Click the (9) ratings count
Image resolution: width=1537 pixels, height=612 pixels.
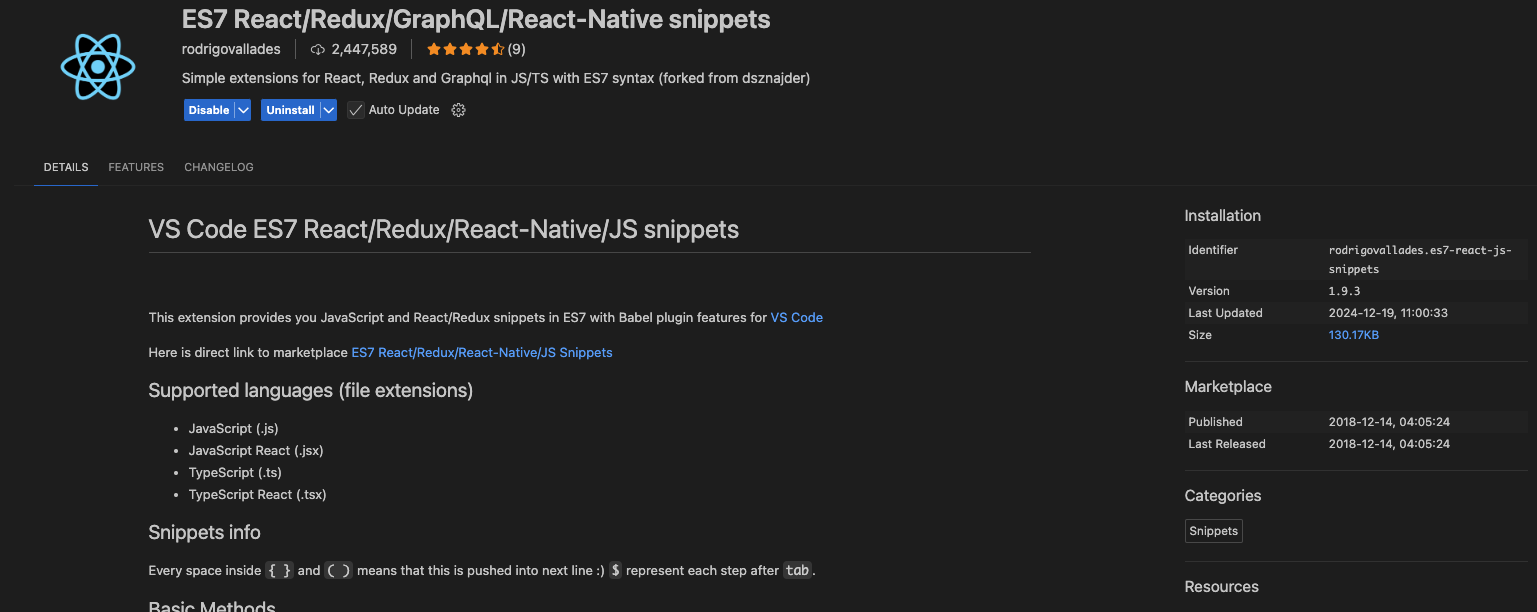pos(516,49)
